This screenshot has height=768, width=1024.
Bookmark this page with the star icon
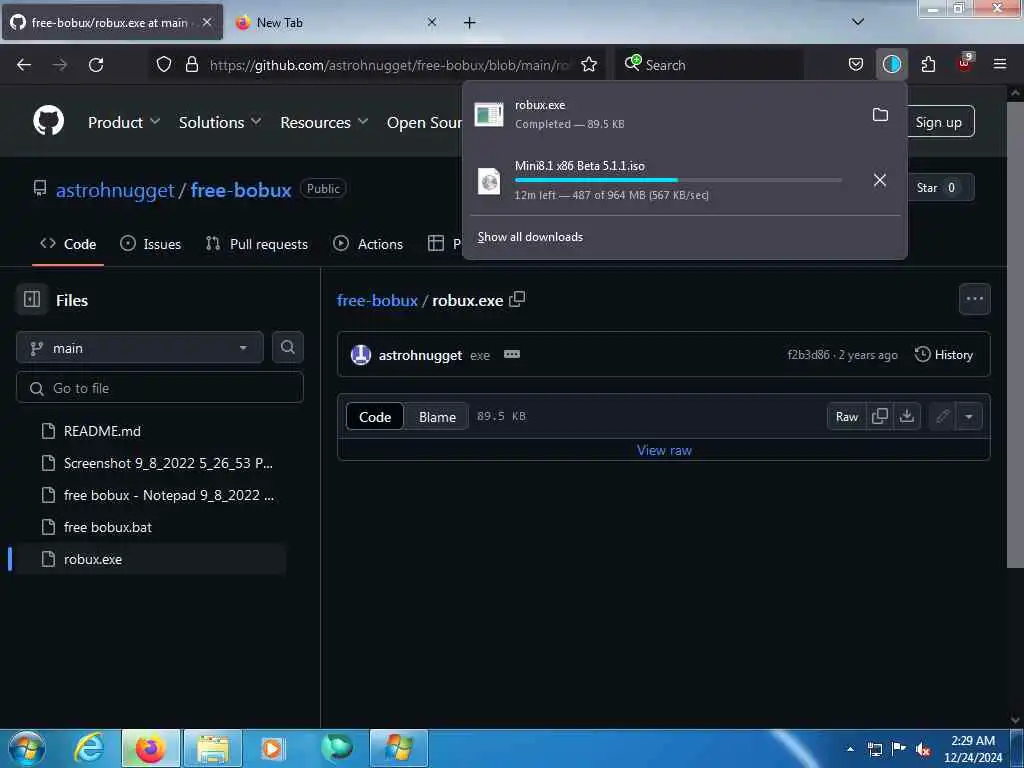[589, 65]
